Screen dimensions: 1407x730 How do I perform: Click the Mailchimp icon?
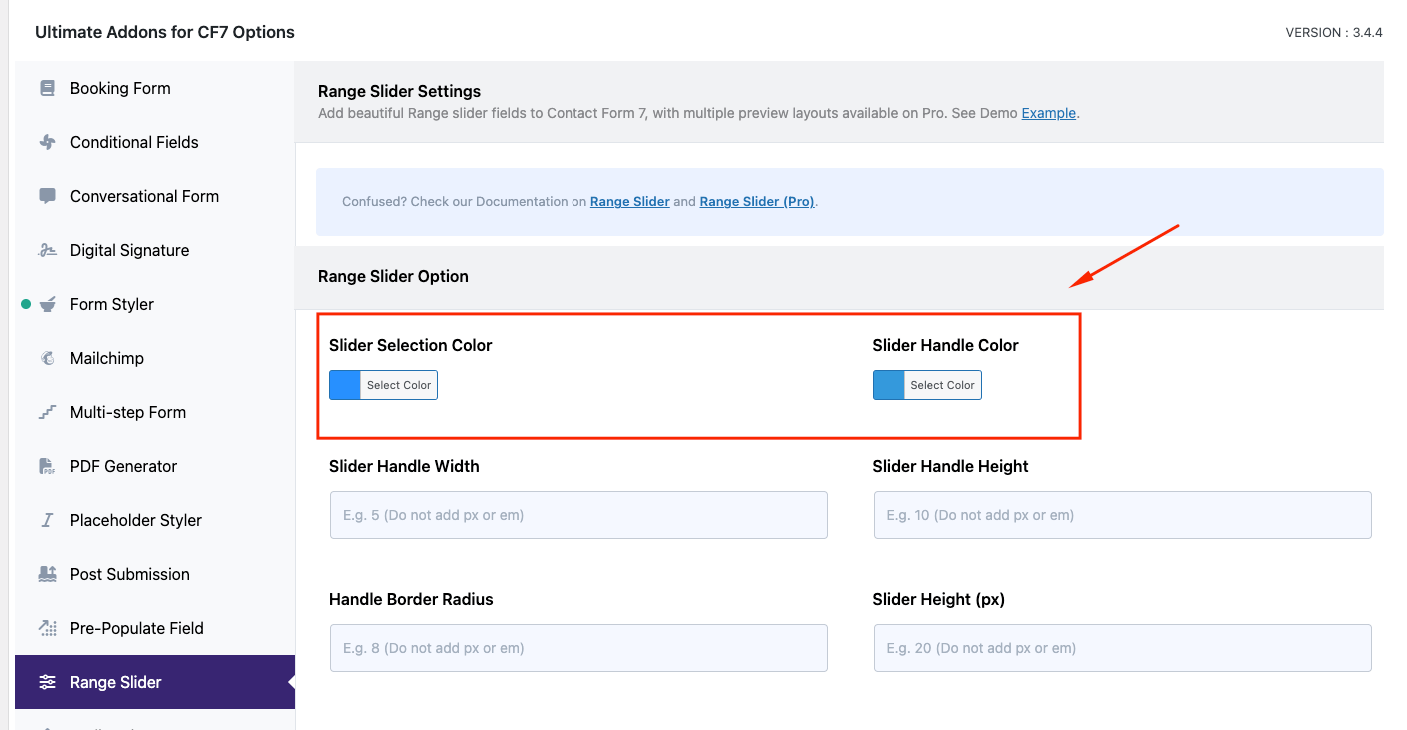coord(47,358)
